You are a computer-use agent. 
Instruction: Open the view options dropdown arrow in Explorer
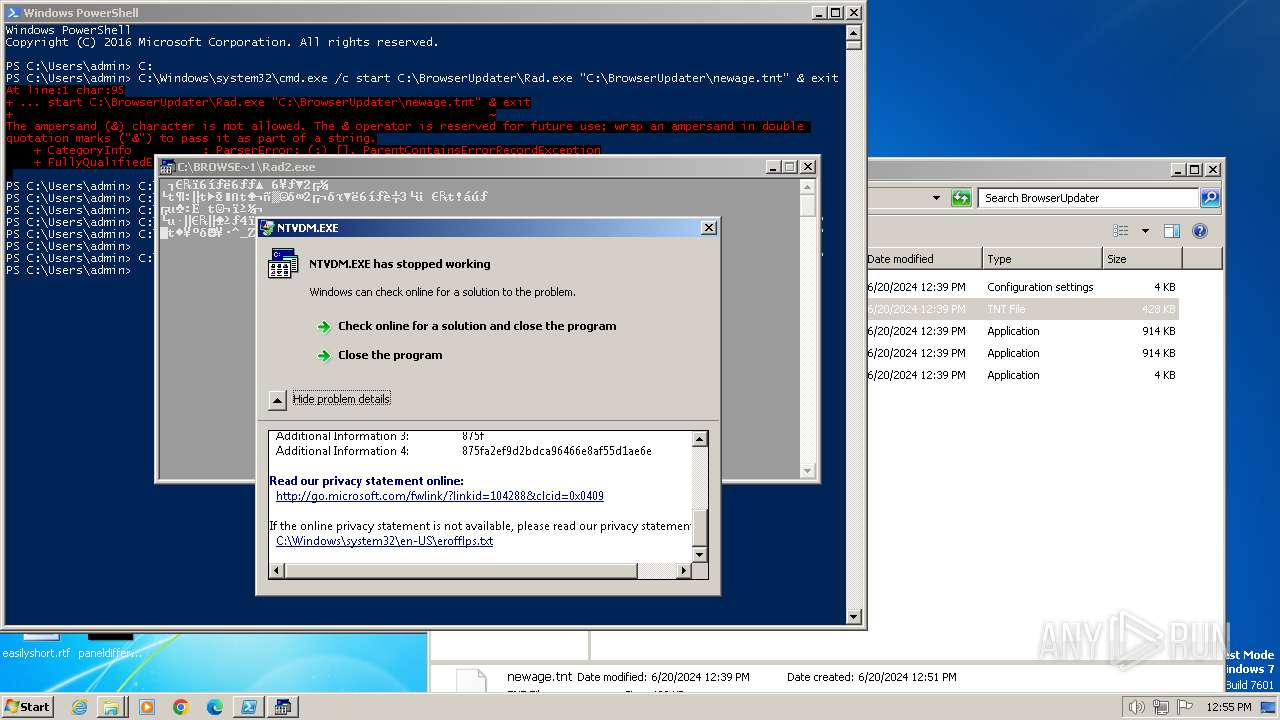(x=1145, y=231)
